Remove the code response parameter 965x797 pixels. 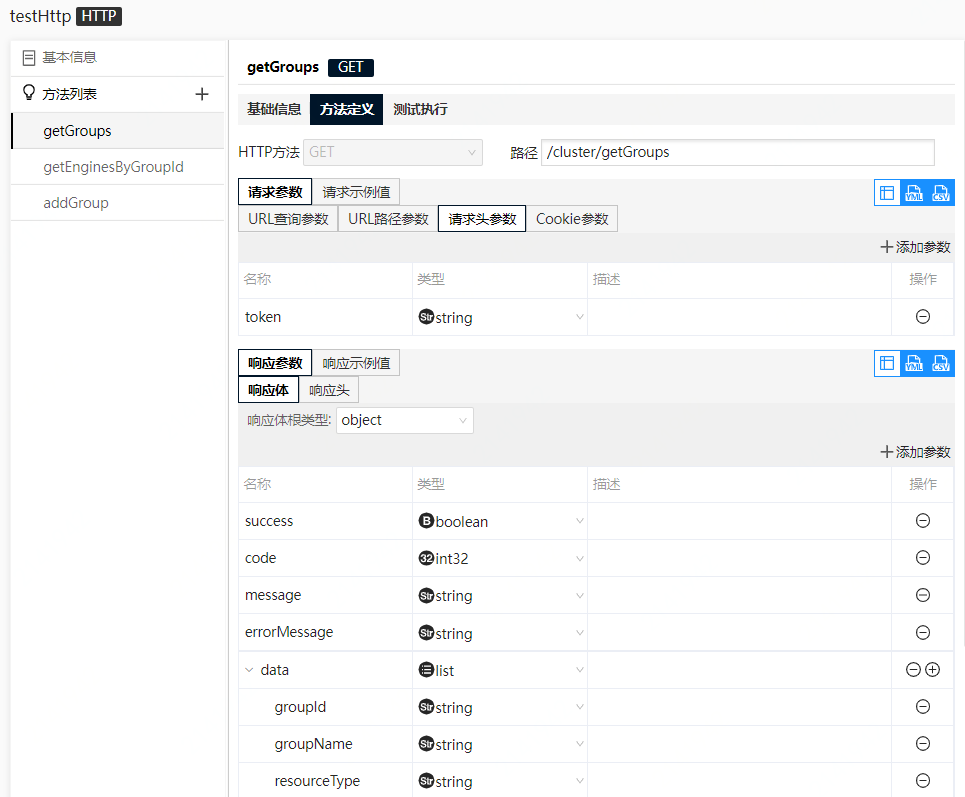923,558
